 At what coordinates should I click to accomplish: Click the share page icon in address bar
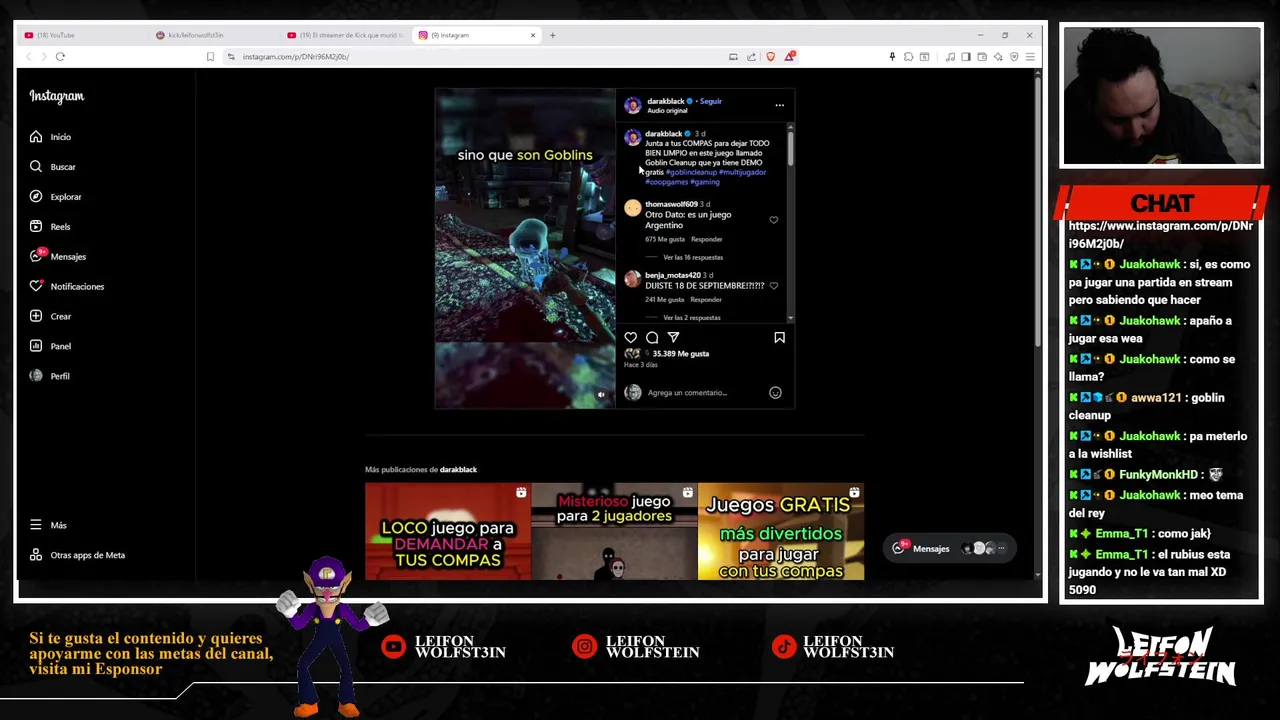[x=751, y=57]
